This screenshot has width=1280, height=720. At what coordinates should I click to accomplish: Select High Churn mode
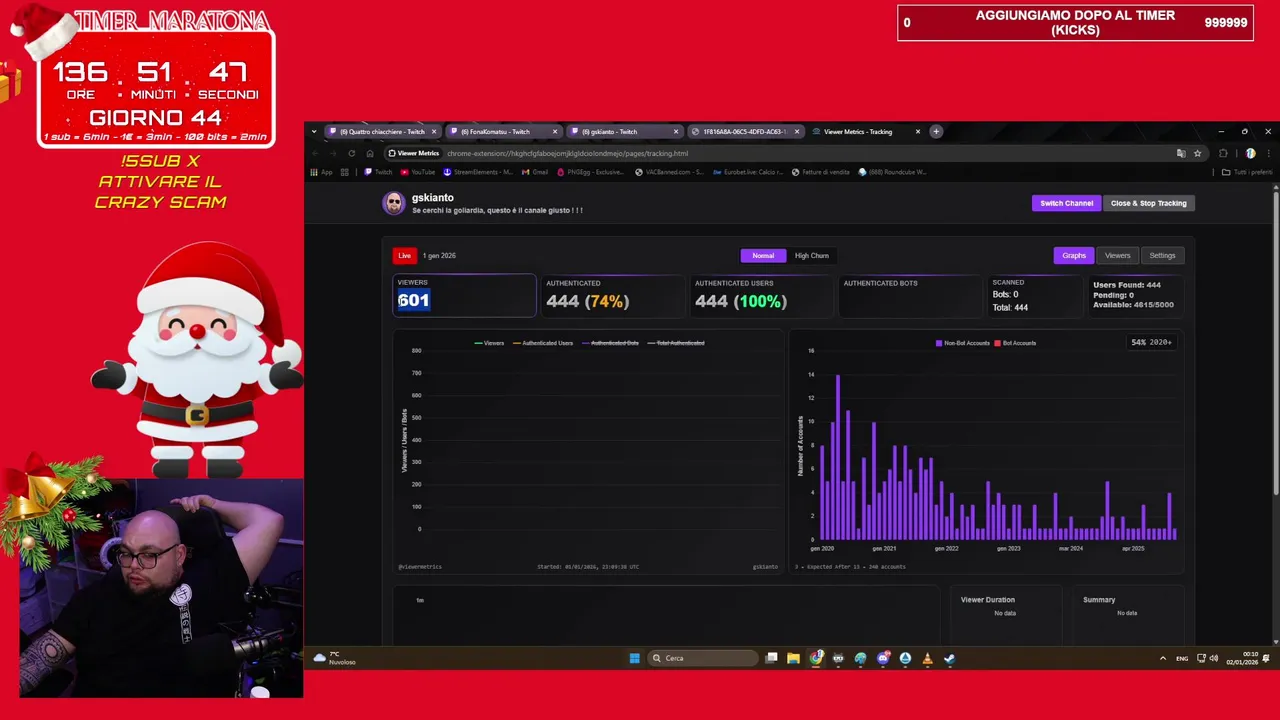[x=812, y=256]
